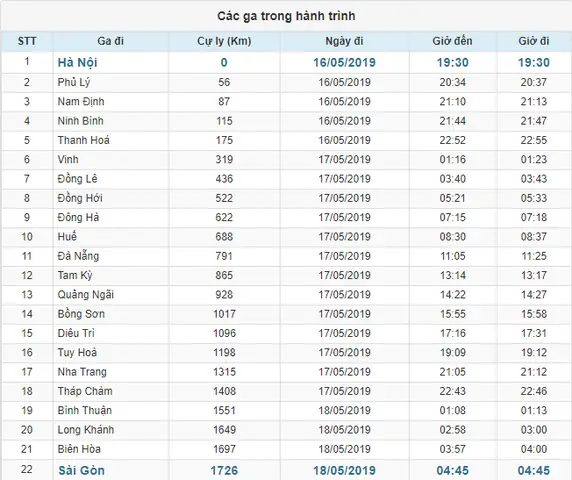Click distance value 1551 for Bình Thuận
This screenshot has width=572, height=480.
(224, 410)
